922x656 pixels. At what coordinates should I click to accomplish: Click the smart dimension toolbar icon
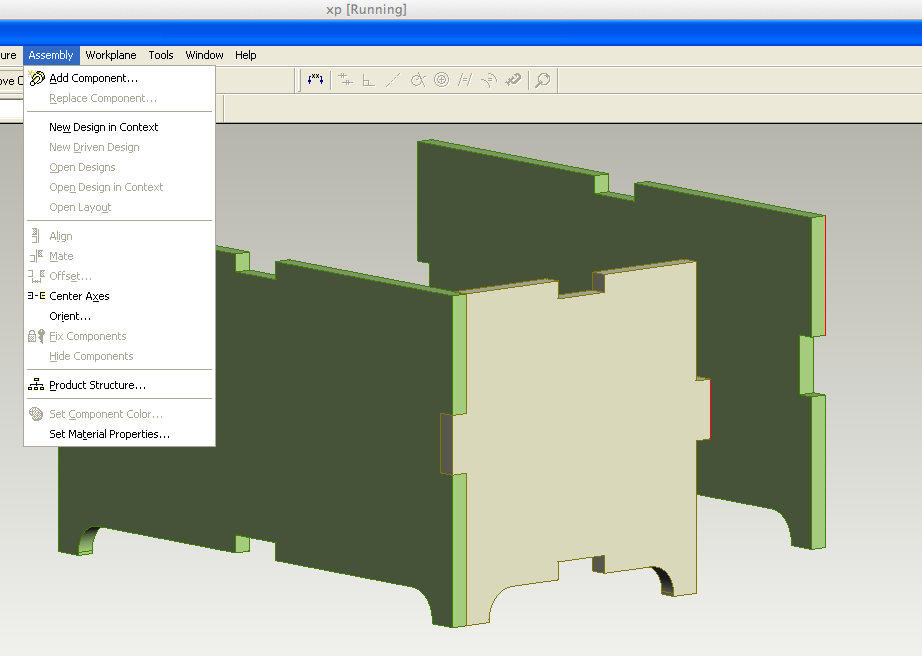click(x=315, y=79)
